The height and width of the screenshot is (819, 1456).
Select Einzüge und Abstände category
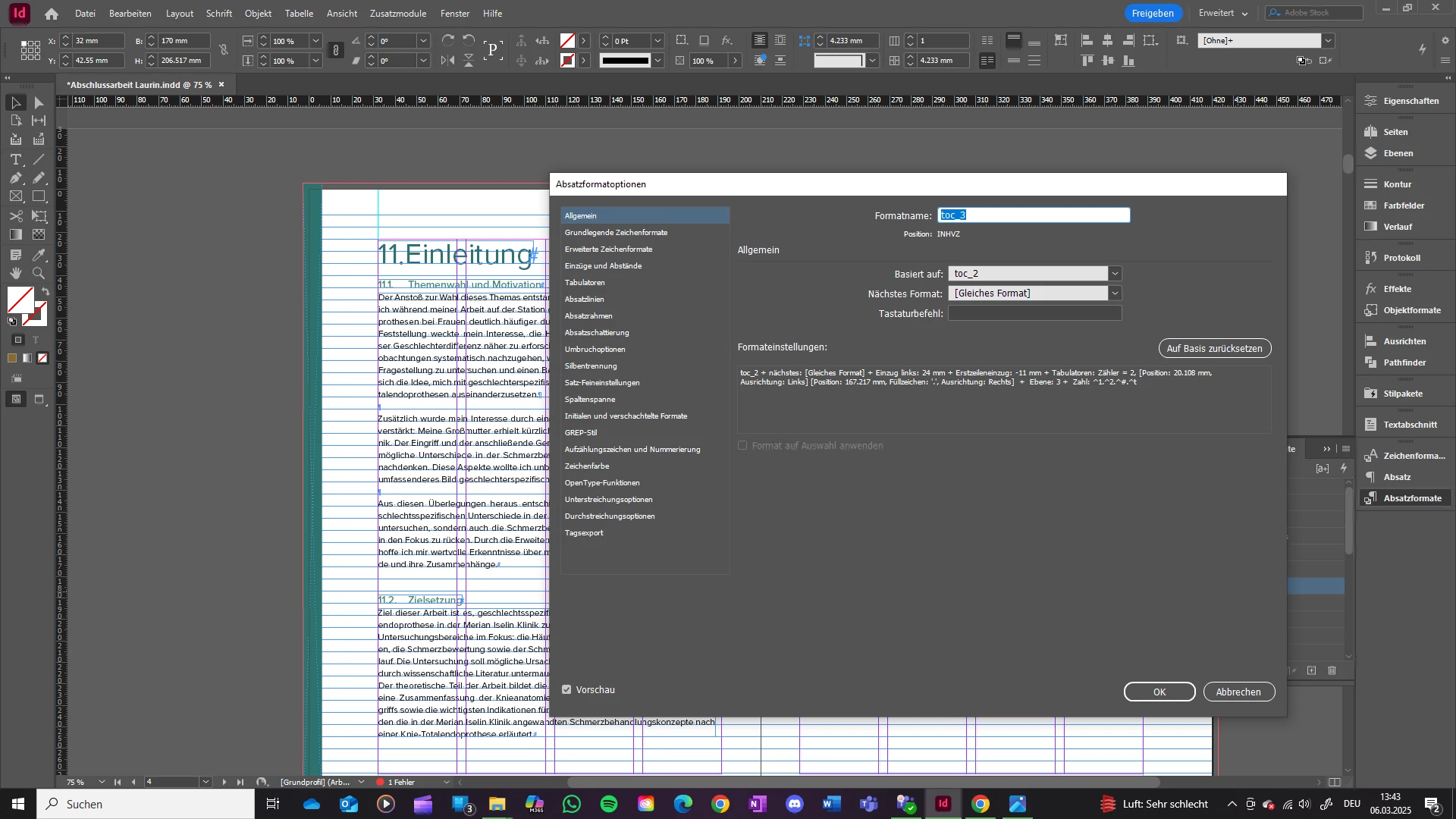pyautogui.click(x=603, y=265)
